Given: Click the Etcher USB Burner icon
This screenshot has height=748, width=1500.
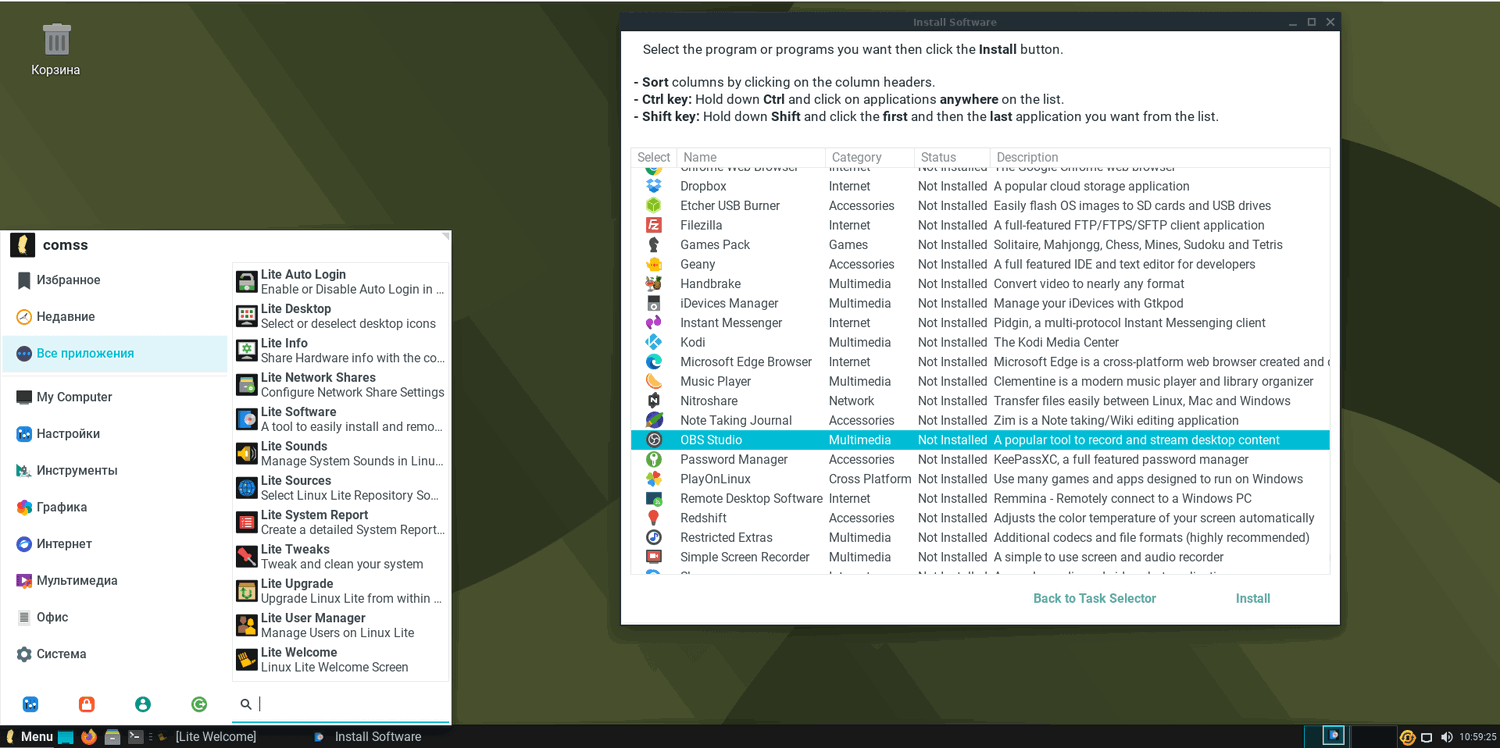Looking at the screenshot, I should click(x=654, y=206).
